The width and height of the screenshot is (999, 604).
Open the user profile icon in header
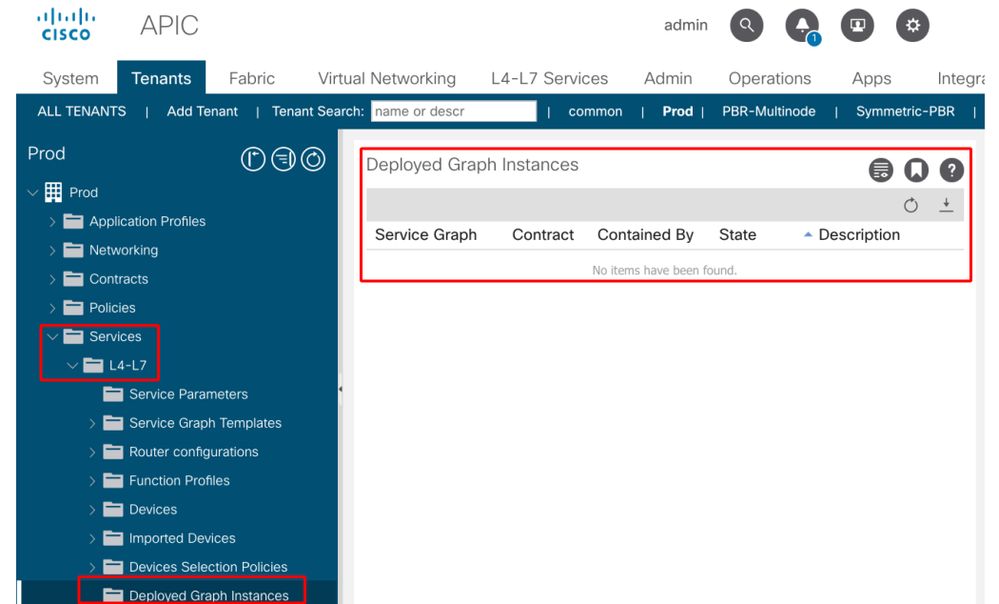[x=858, y=25]
